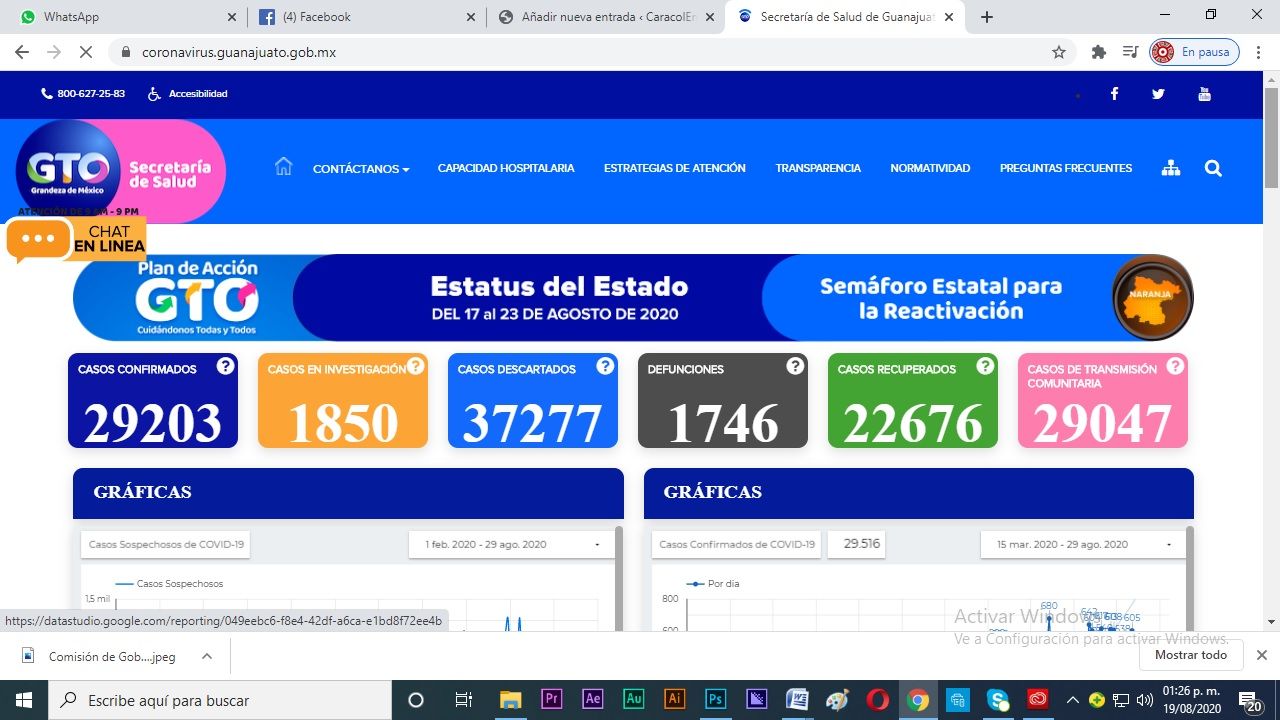Click the Plan de Acción GTO banner logo

click(197, 297)
